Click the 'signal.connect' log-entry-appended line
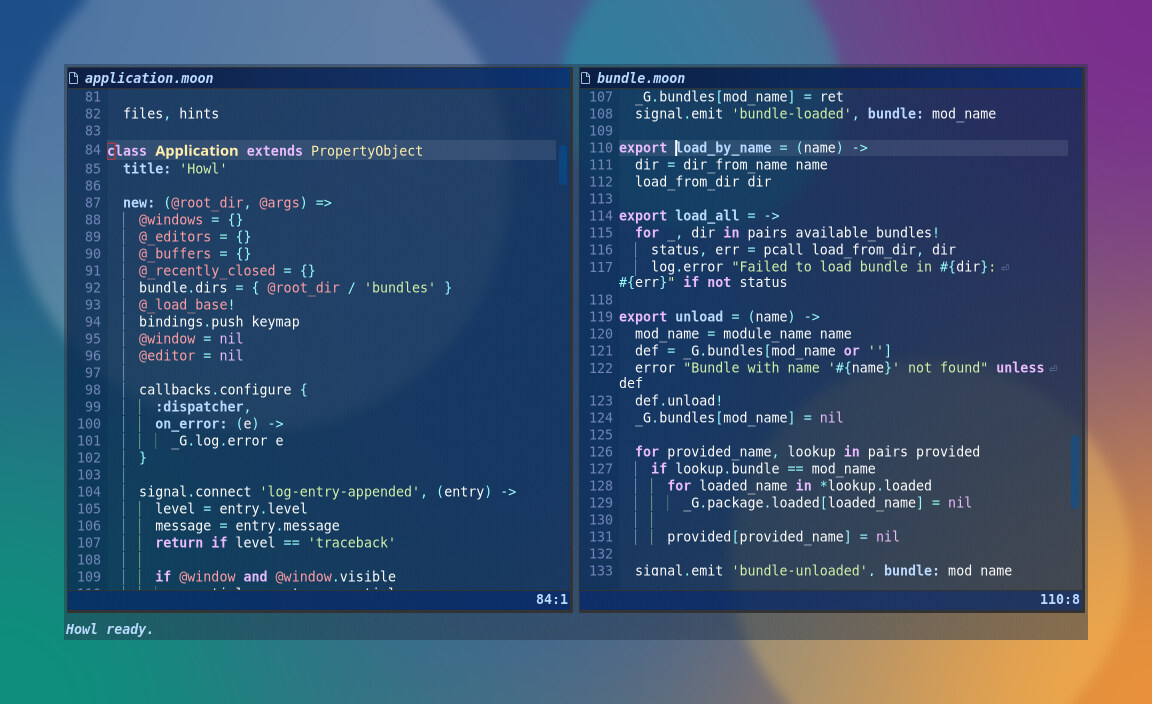 point(328,492)
